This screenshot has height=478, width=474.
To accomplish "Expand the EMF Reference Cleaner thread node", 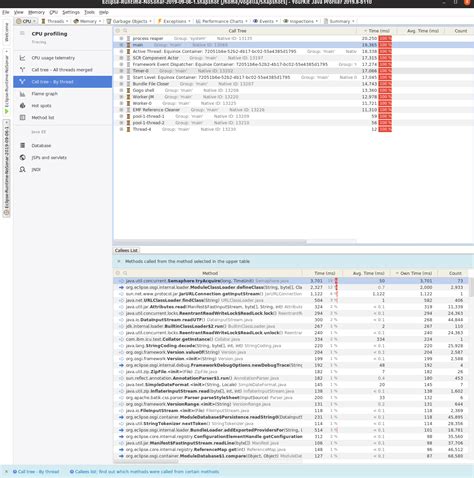I will pyautogui.click(x=121, y=110).
